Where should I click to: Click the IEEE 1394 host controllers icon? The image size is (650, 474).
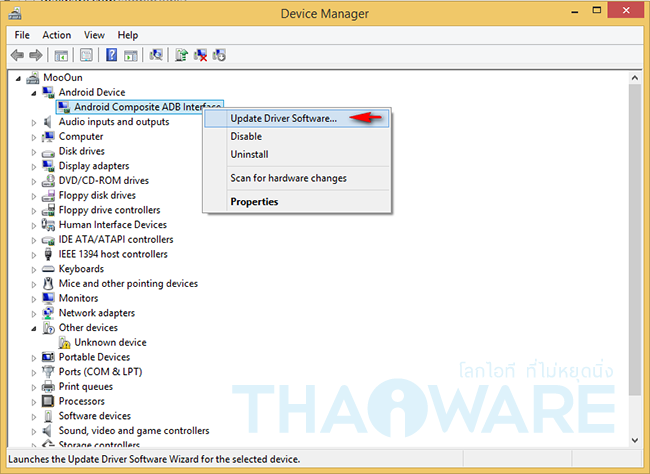(48, 254)
